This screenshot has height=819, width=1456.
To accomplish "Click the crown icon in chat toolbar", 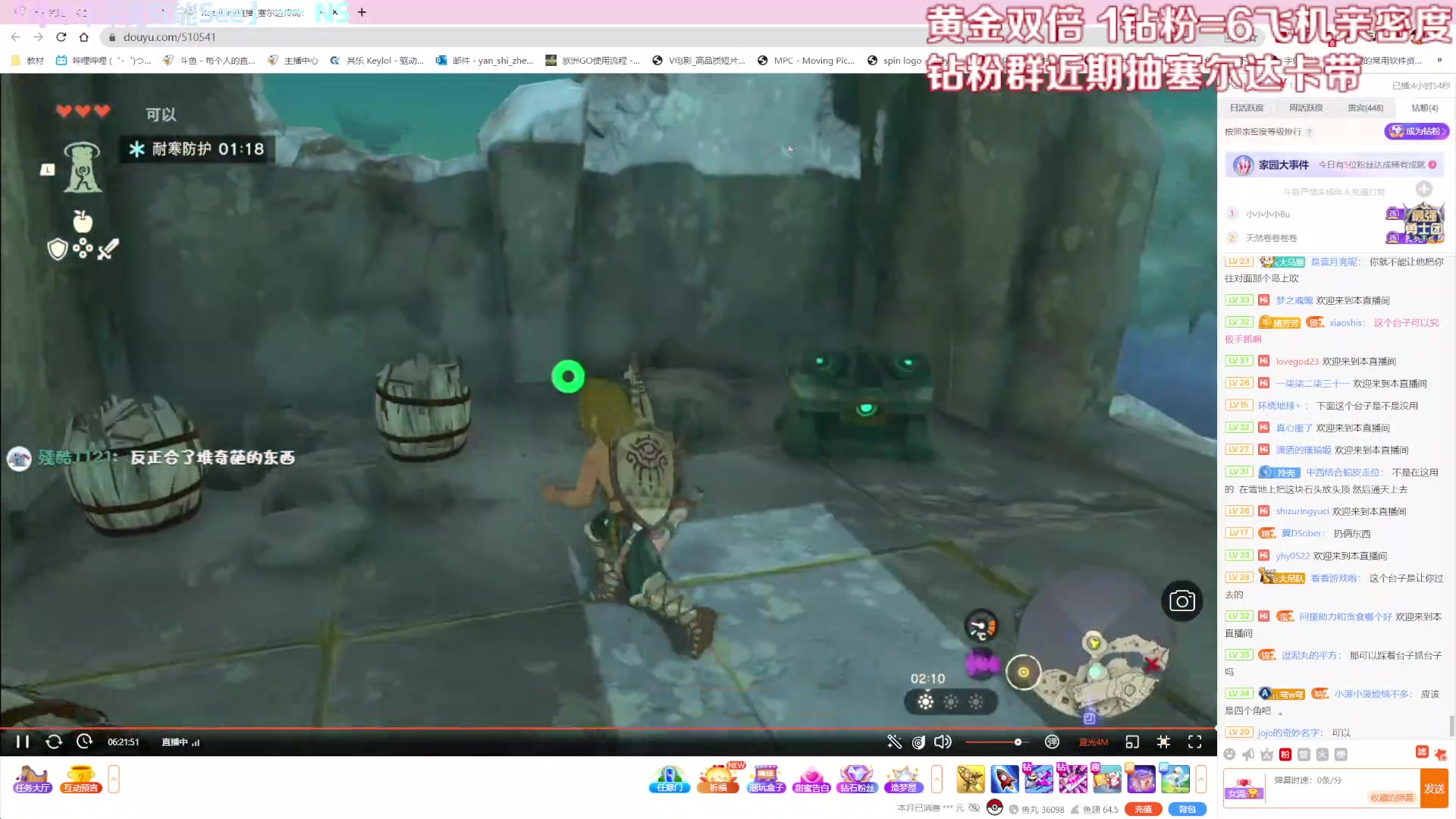I will pos(1266,755).
